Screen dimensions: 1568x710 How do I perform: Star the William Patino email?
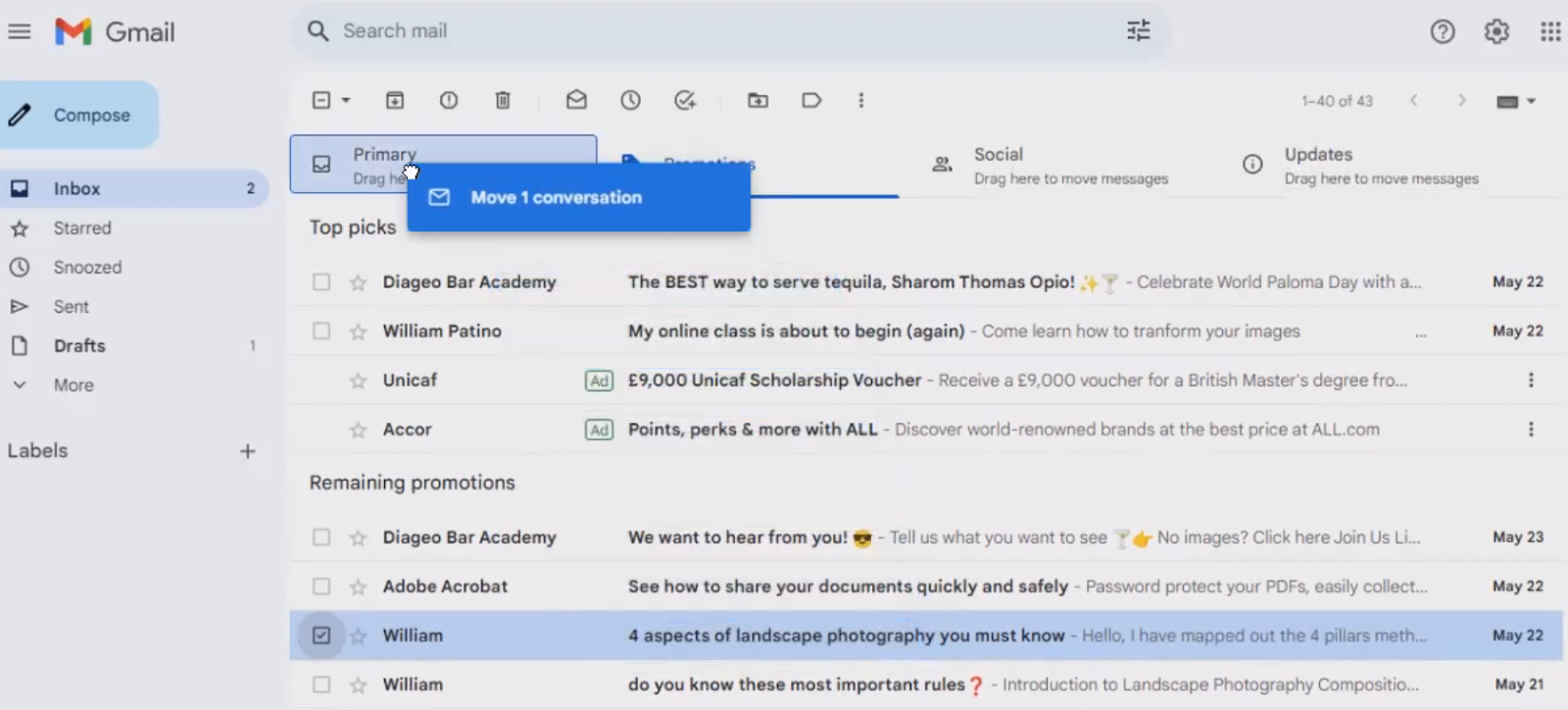[358, 331]
